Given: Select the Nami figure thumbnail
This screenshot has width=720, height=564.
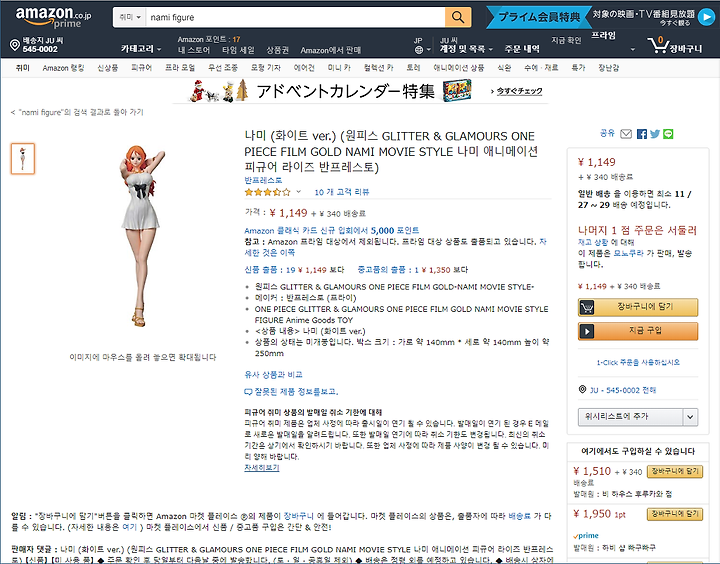Looking at the screenshot, I should pos(23,159).
